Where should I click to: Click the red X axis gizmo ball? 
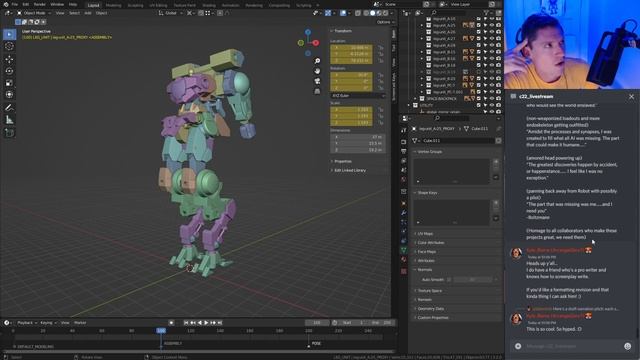[x=316, y=42]
